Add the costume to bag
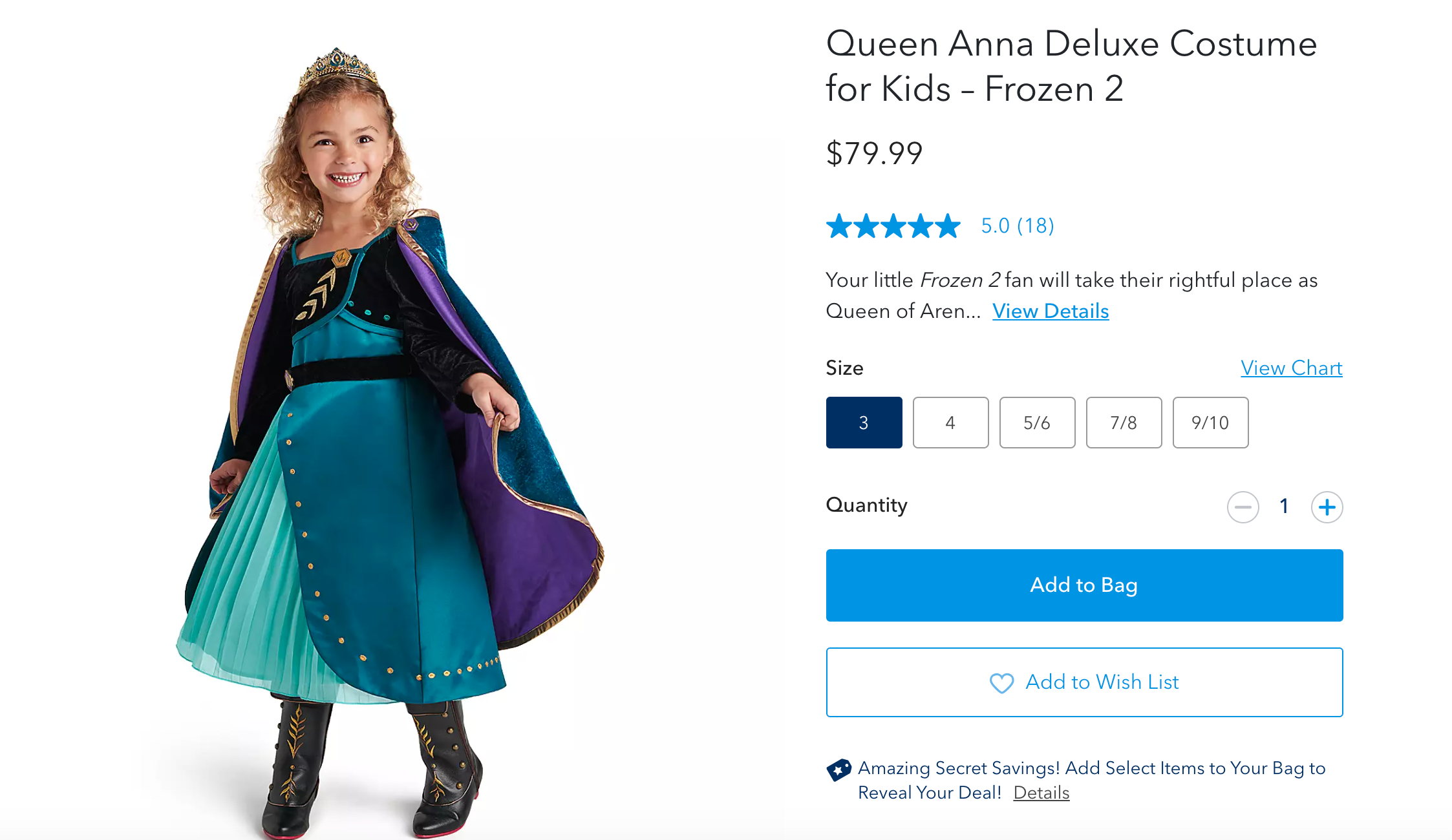The image size is (1452, 840). tap(1084, 585)
